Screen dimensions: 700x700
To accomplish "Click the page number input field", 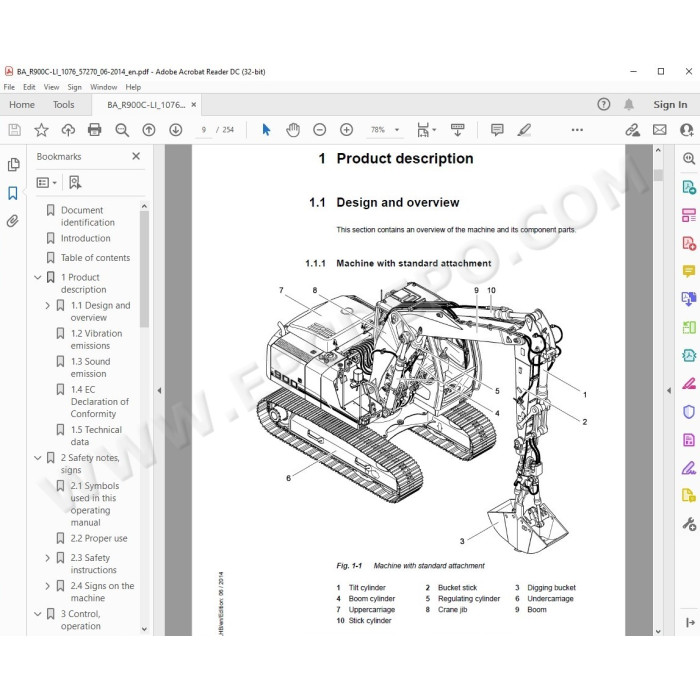I will pos(204,130).
